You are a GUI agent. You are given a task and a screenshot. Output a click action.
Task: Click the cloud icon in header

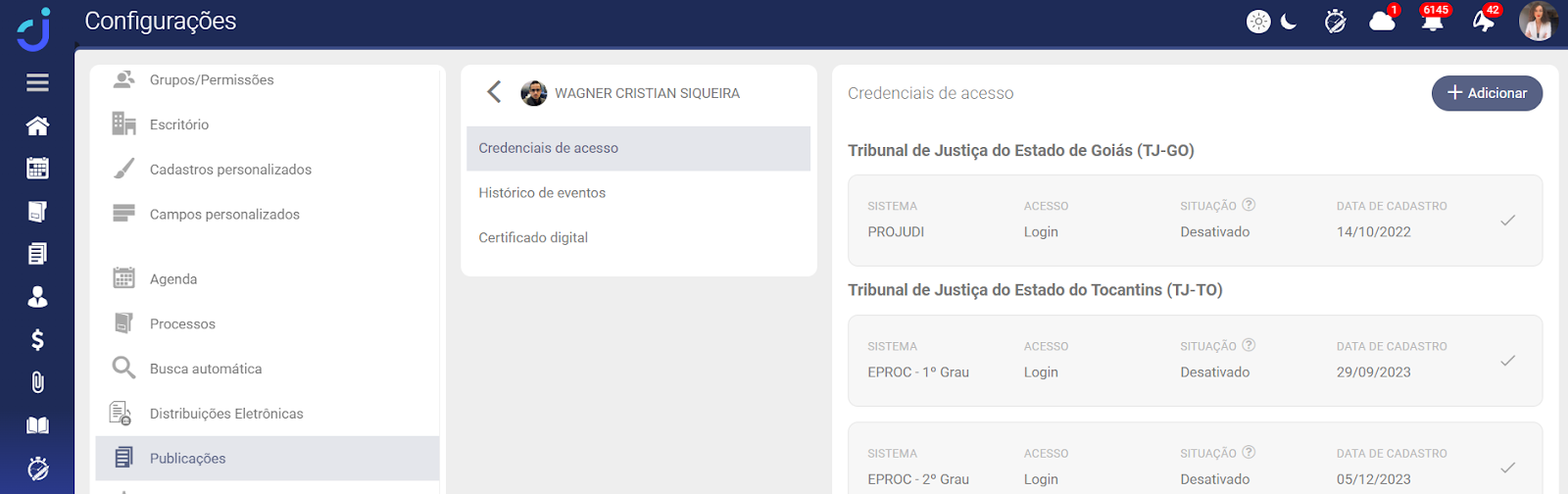1382,22
